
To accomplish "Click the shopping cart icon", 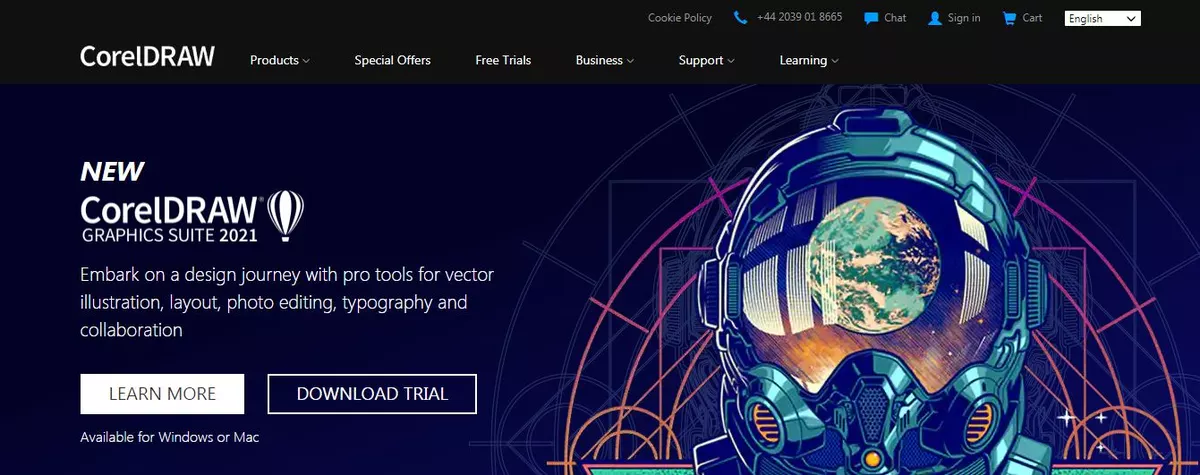I will tap(1009, 18).
